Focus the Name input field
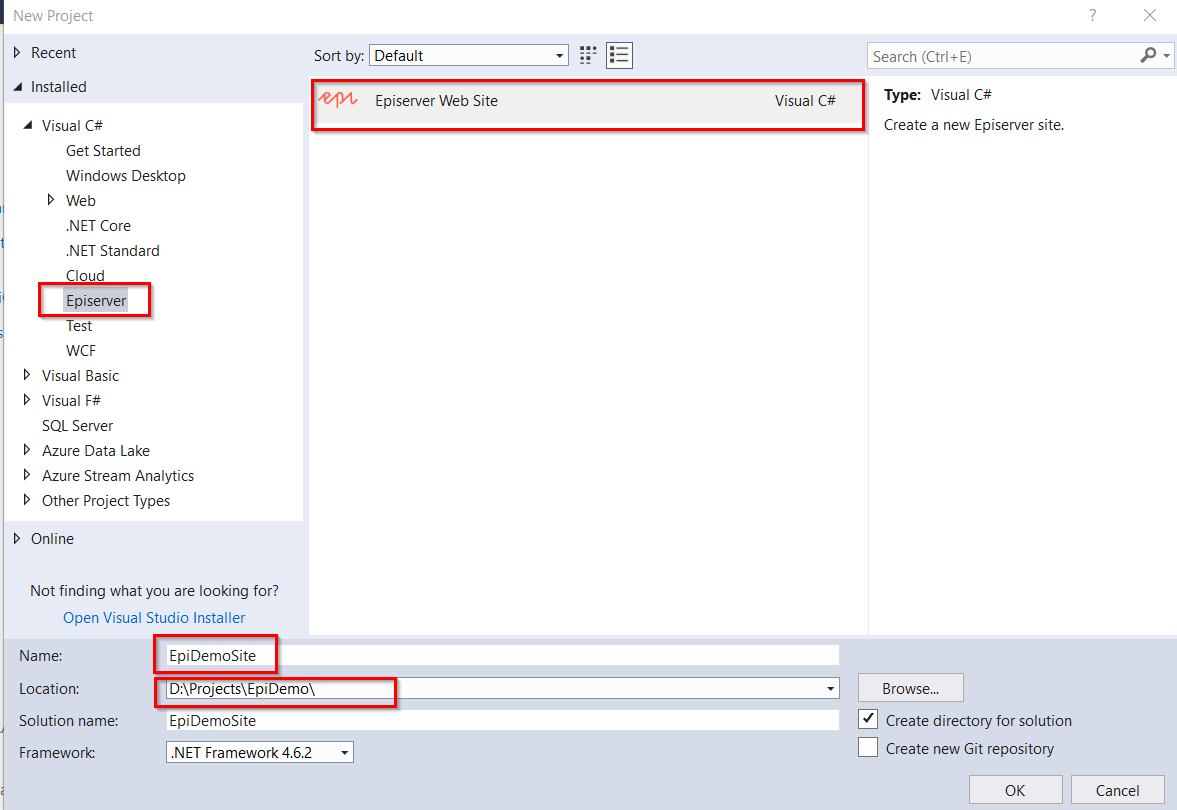The height and width of the screenshot is (810, 1177). [x=502, y=655]
